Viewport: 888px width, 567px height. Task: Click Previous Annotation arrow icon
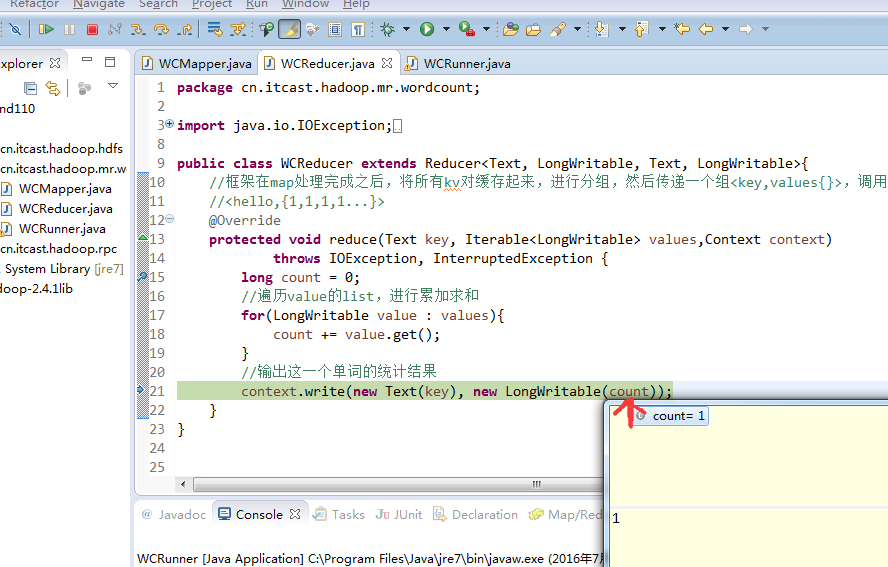point(641,29)
